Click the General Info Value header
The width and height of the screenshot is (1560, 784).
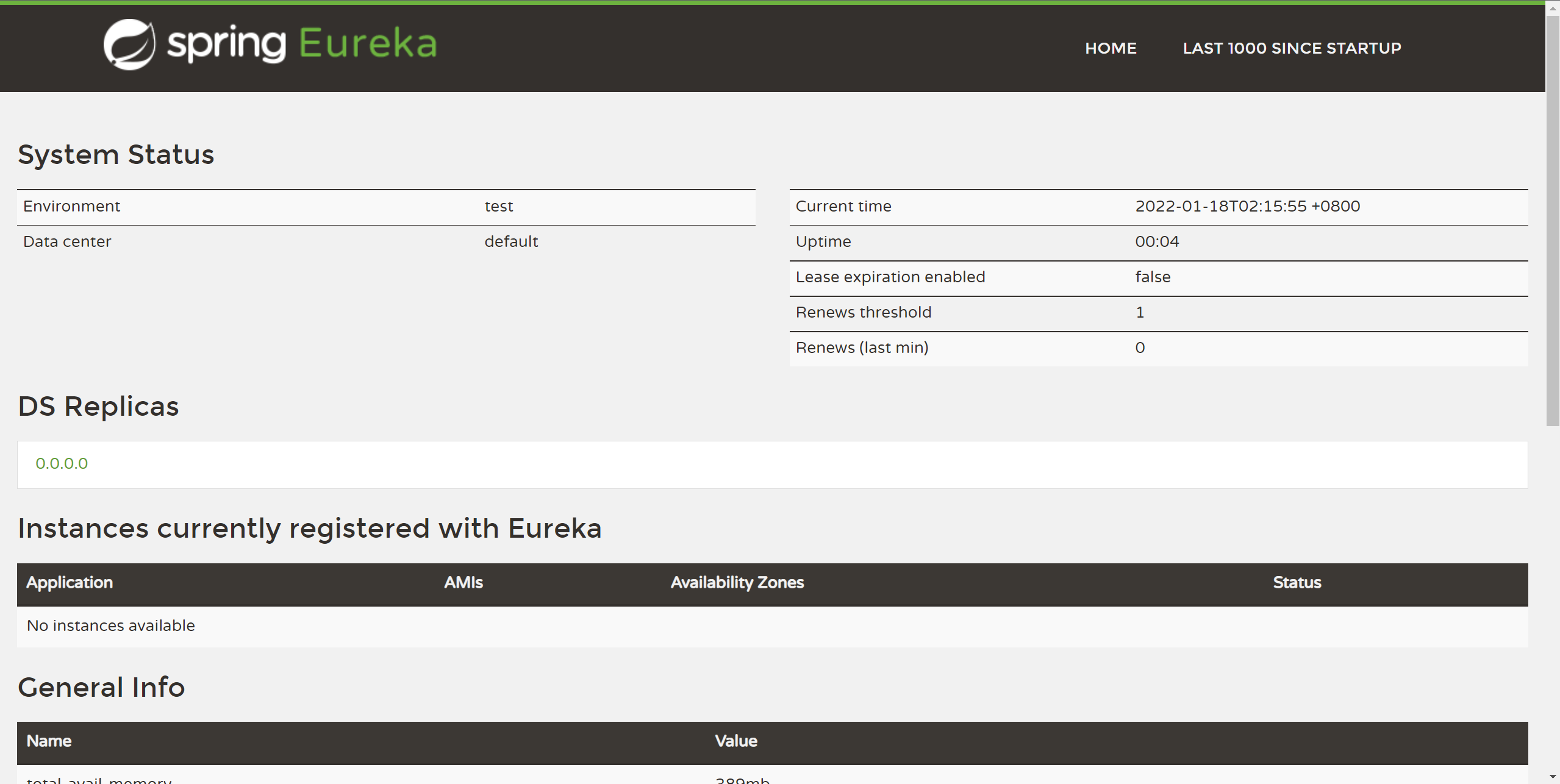(735, 741)
